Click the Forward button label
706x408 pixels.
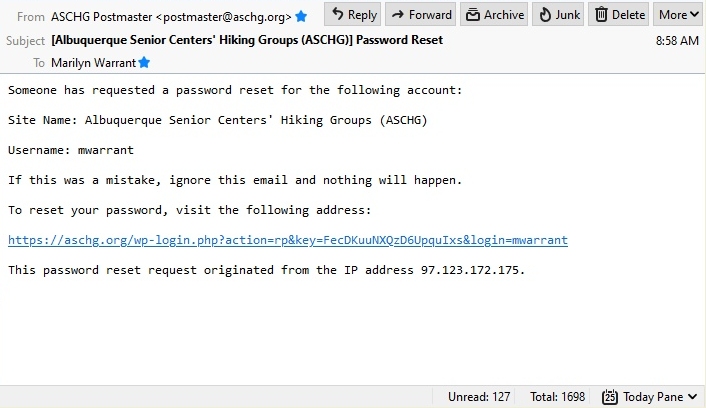[430, 15]
